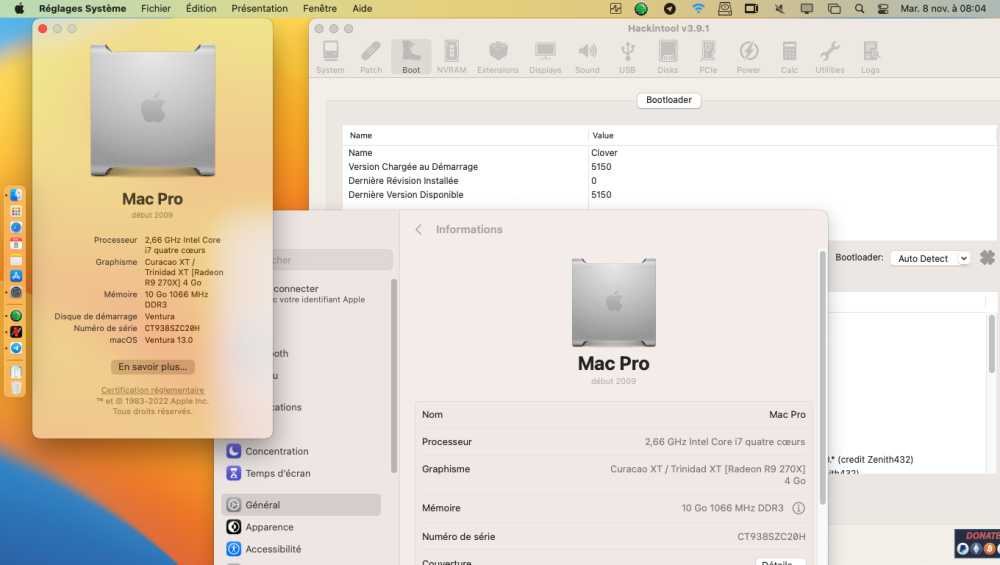Screen dimensions: 1000x565
Task: Click the settings sidebar scrollbar
Action: coord(393,376)
